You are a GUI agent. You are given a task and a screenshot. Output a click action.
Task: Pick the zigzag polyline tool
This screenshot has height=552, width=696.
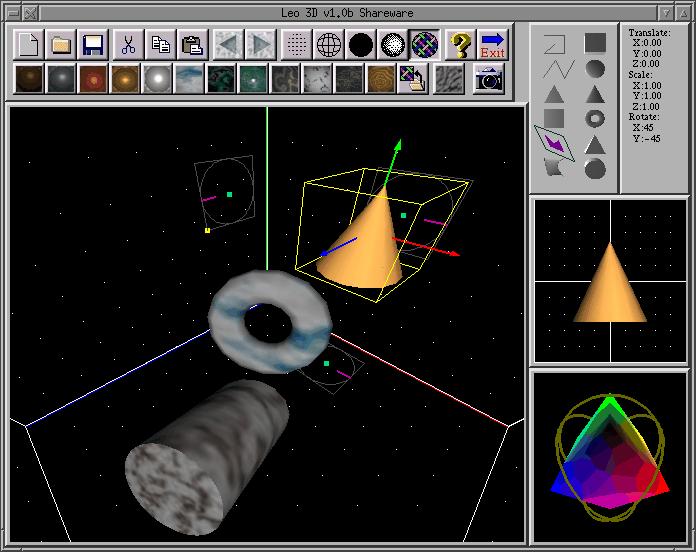(x=554, y=69)
